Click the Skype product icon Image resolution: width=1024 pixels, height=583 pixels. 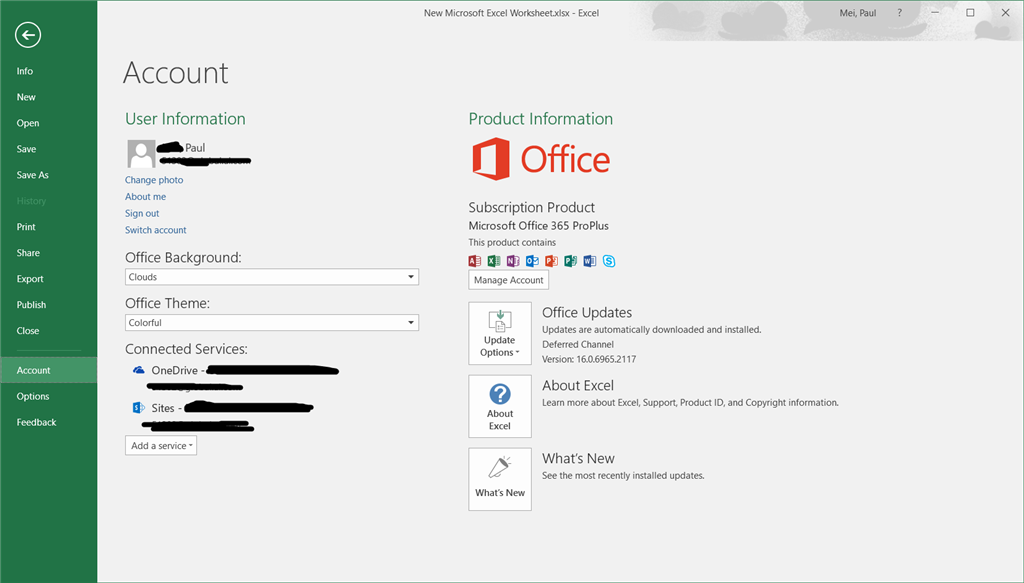609,261
